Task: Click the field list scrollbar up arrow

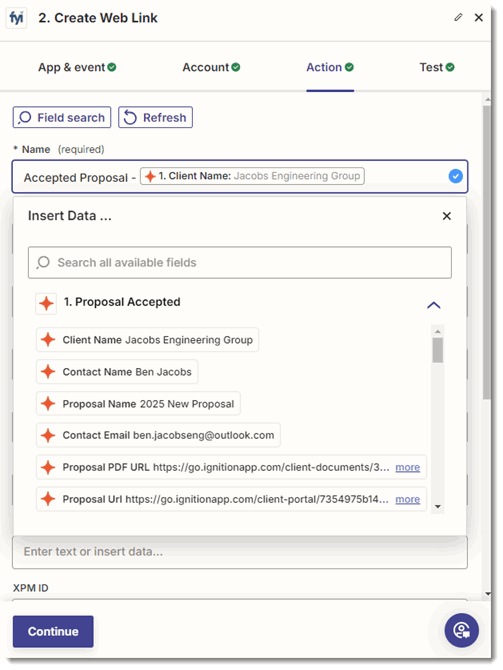Action: coord(438,331)
